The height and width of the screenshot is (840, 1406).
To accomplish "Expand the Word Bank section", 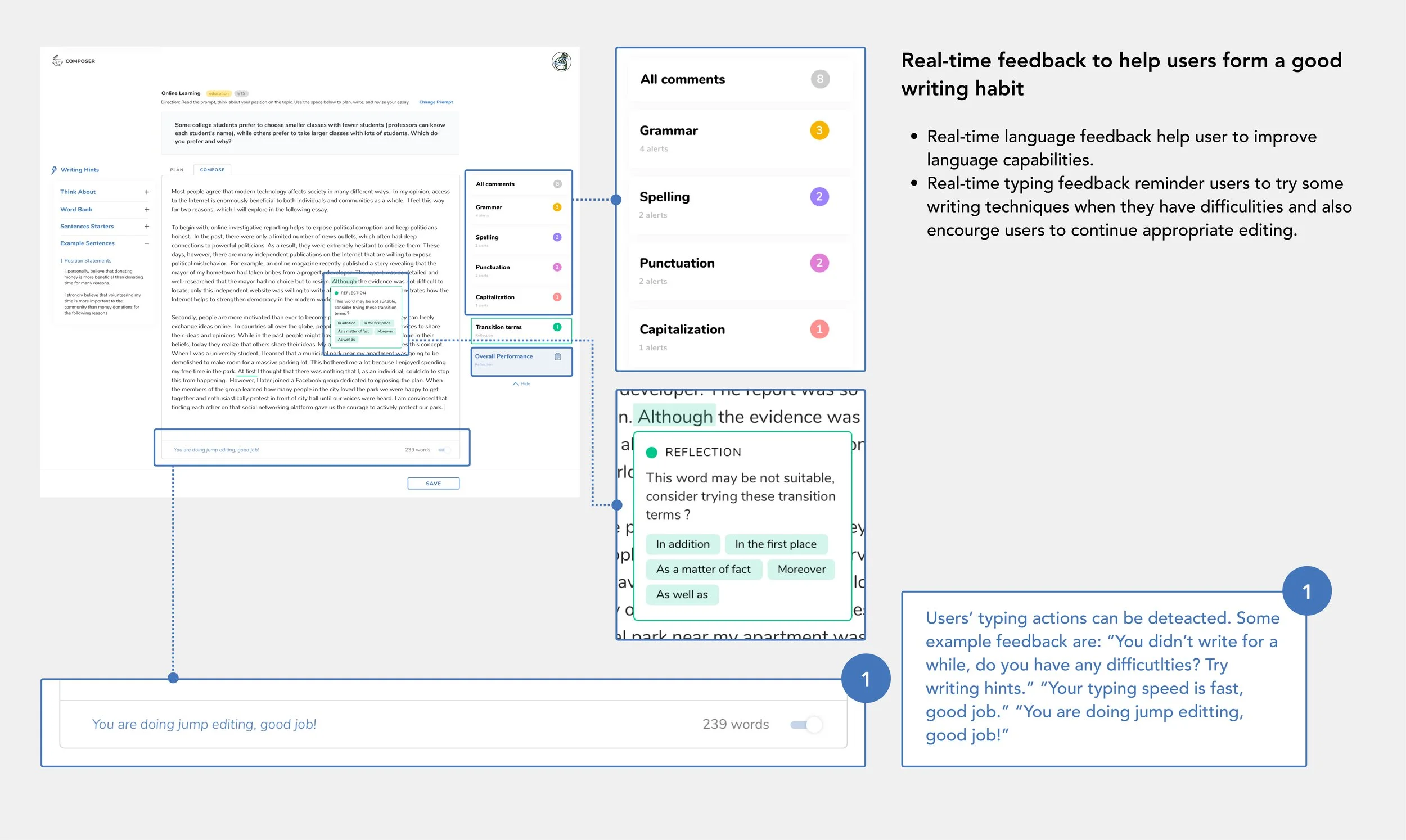I will point(147,209).
